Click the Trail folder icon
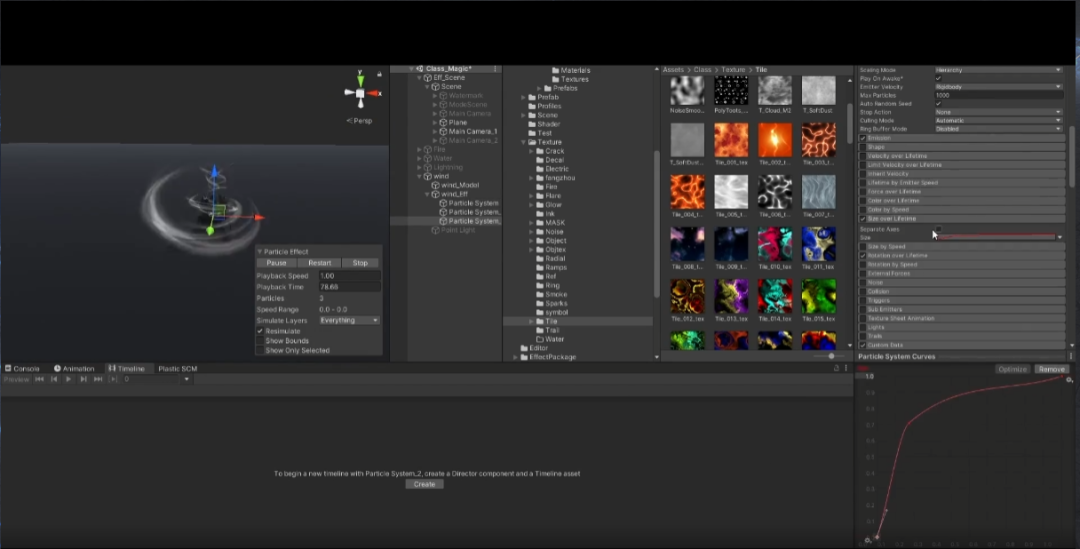This screenshot has height=549, width=1080. click(539, 330)
